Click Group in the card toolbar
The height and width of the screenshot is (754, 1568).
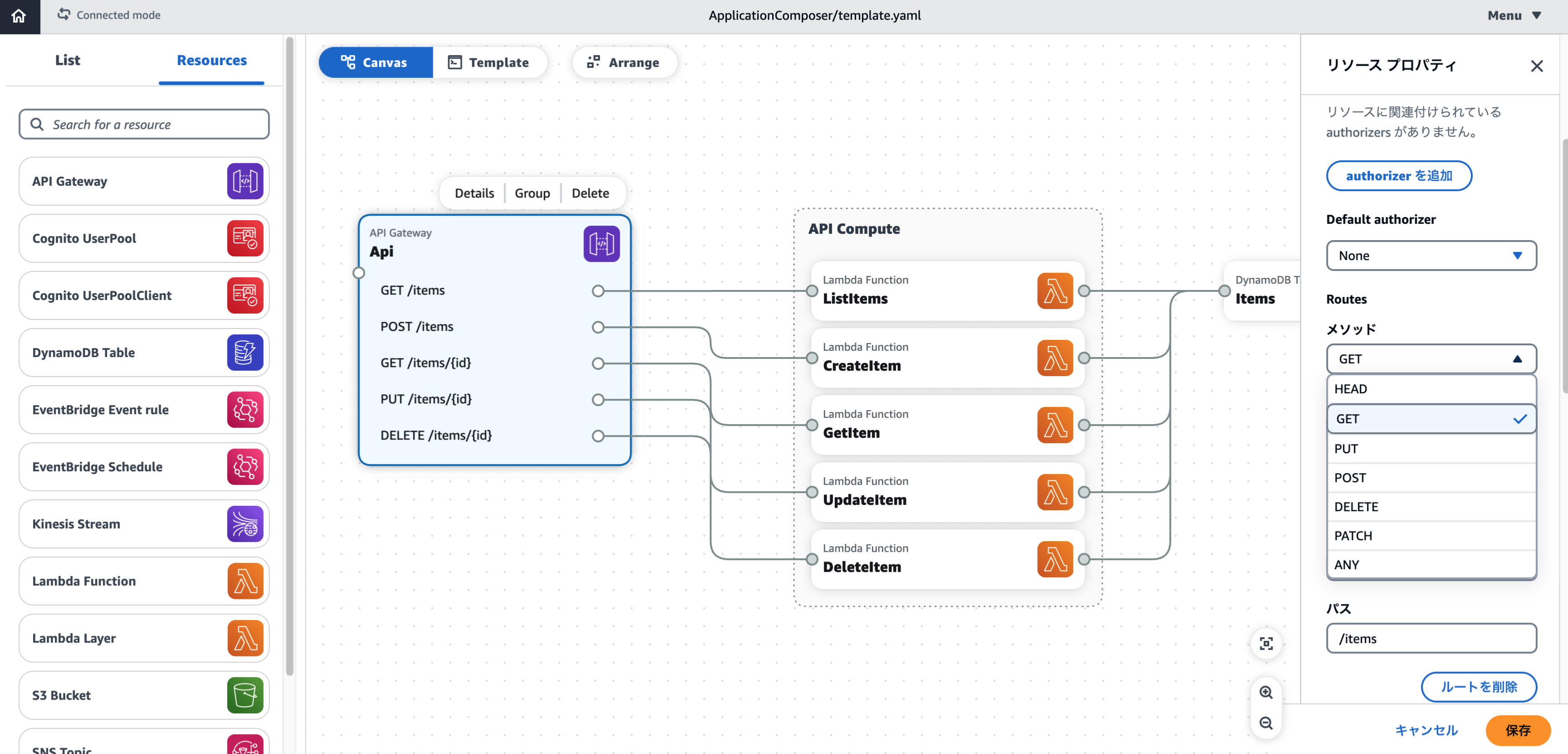pos(532,193)
